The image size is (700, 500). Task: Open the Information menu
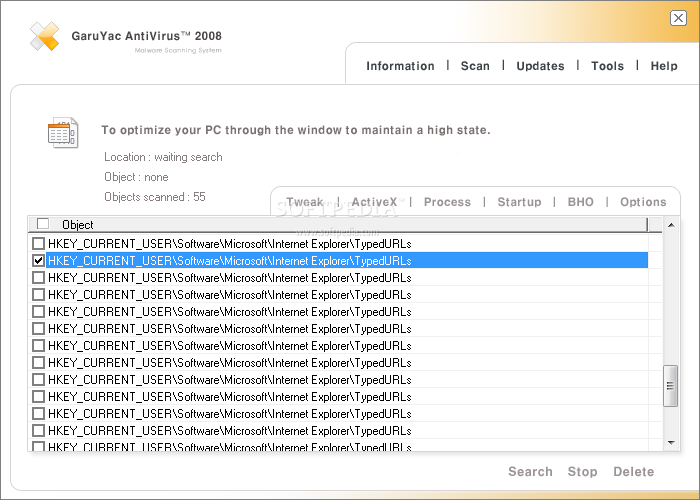coord(400,66)
